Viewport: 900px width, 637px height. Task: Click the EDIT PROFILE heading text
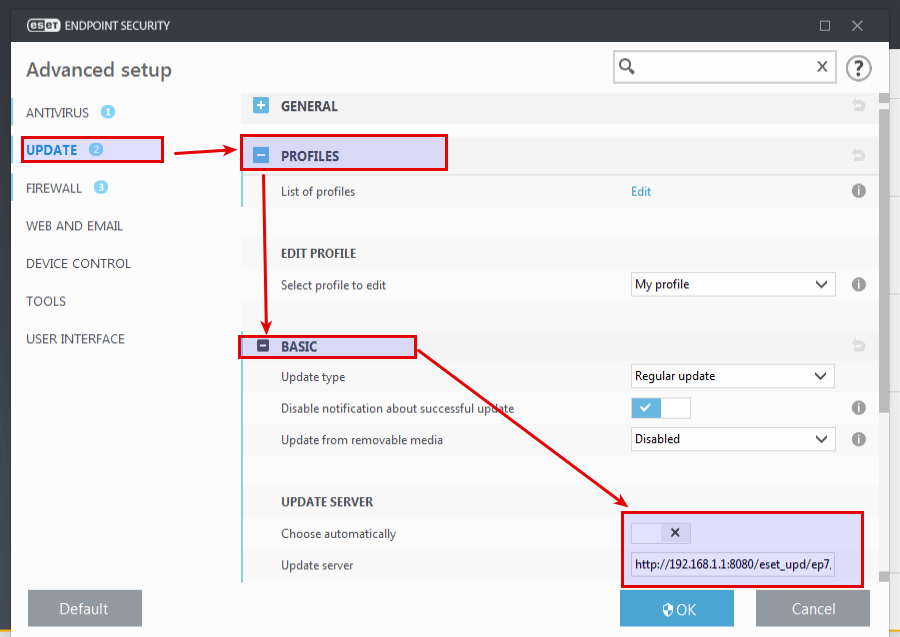click(319, 253)
